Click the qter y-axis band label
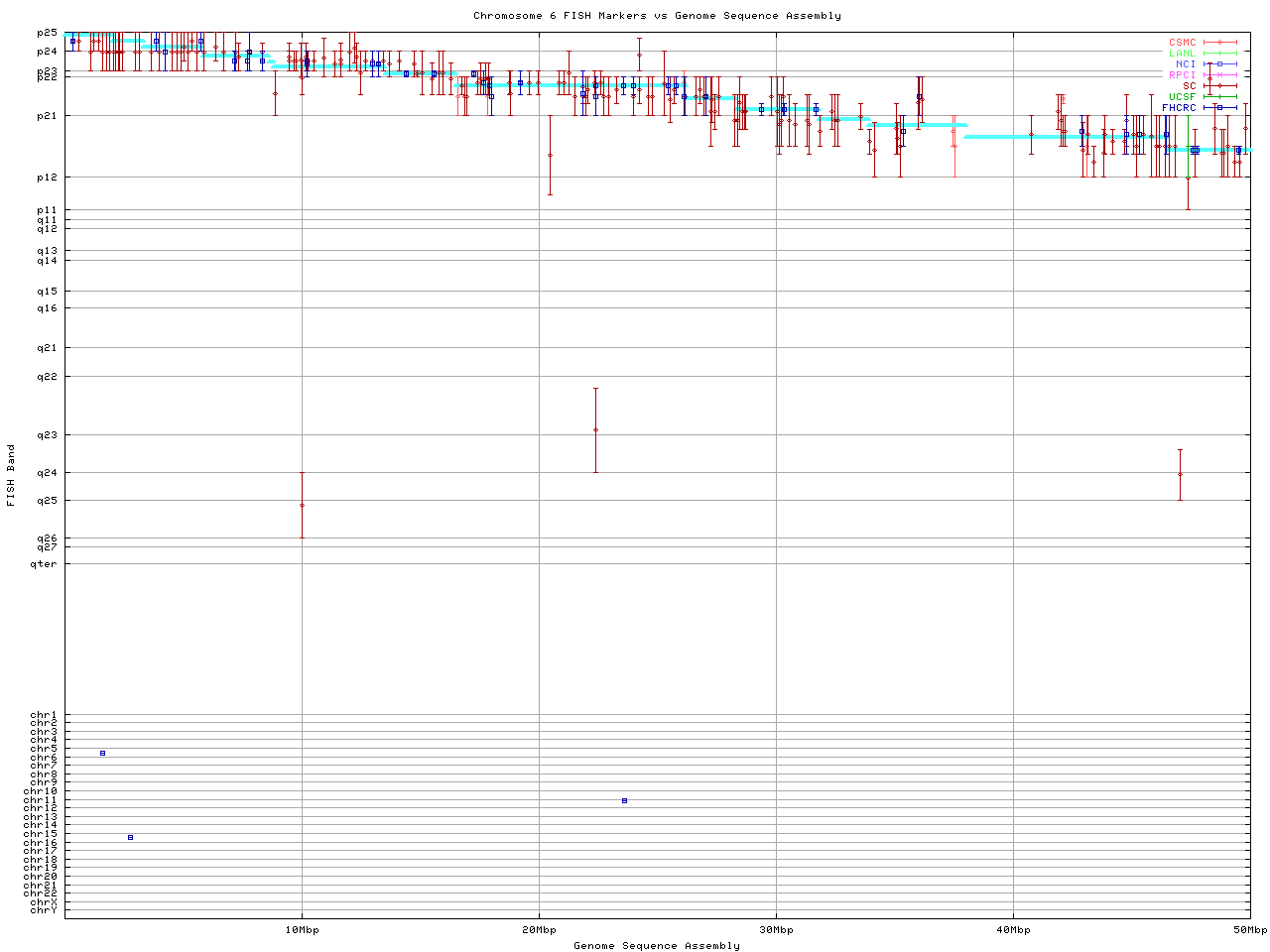The image size is (1270, 952). (x=44, y=564)
